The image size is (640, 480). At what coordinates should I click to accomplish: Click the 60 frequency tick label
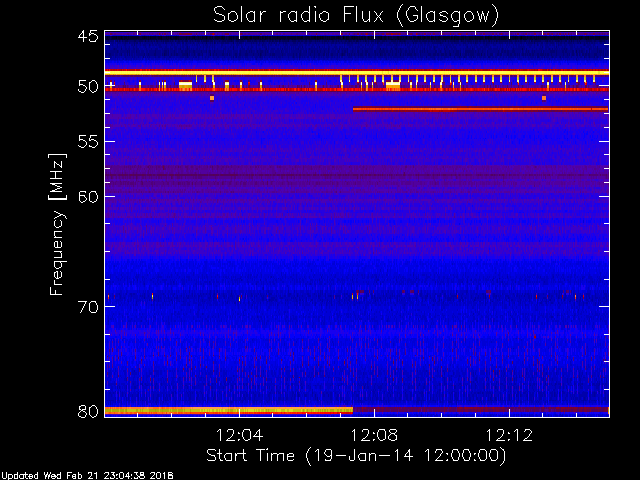[x=88, y=197]
